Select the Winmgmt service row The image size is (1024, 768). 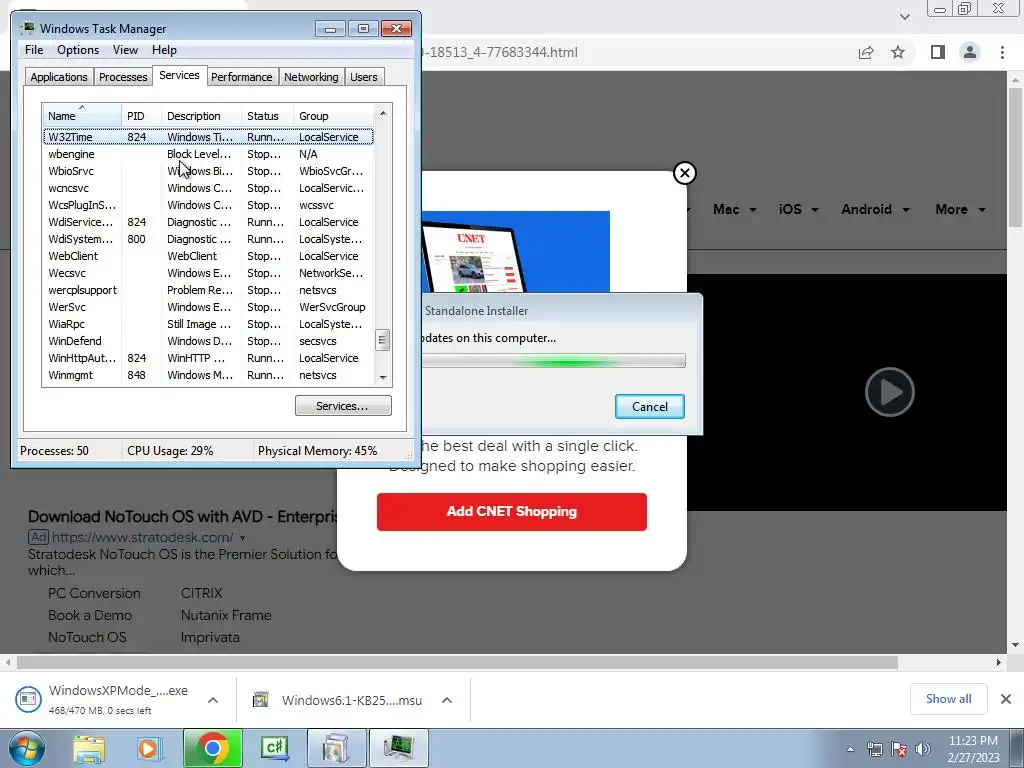click(x=208, y=375)
